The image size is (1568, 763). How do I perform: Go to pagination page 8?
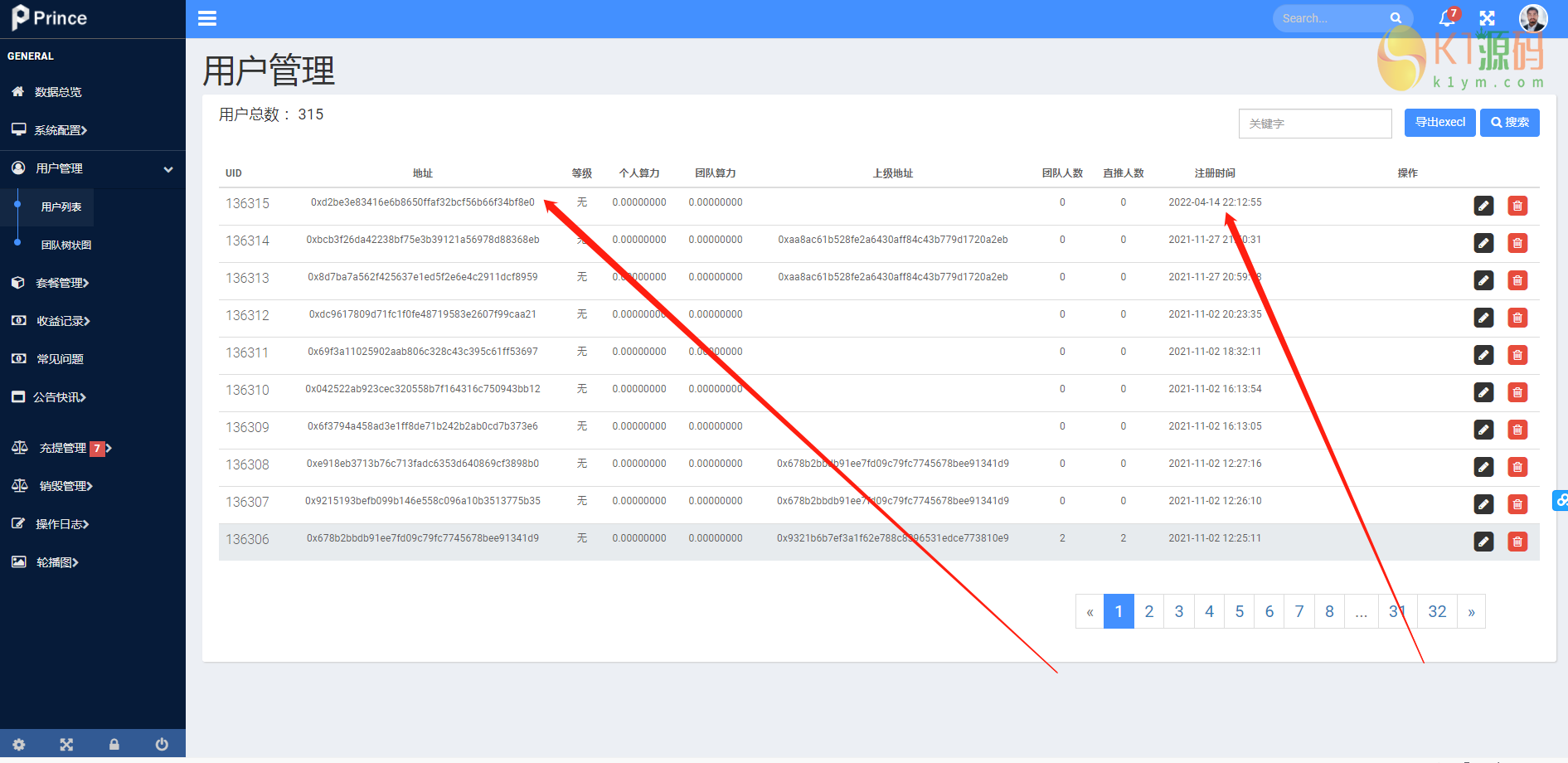click(1329, 611)
